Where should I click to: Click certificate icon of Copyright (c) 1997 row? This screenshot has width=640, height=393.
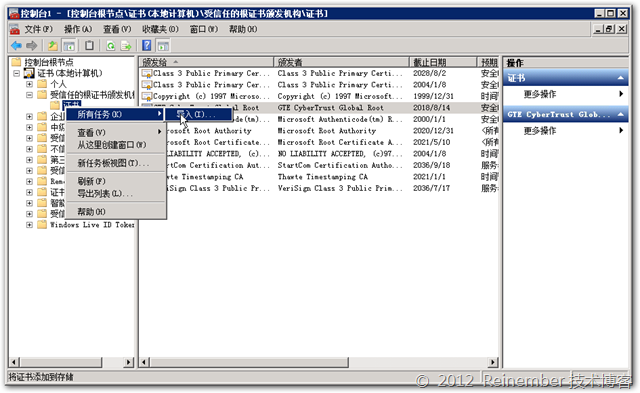pyautogui.click(x=147, y=96)
